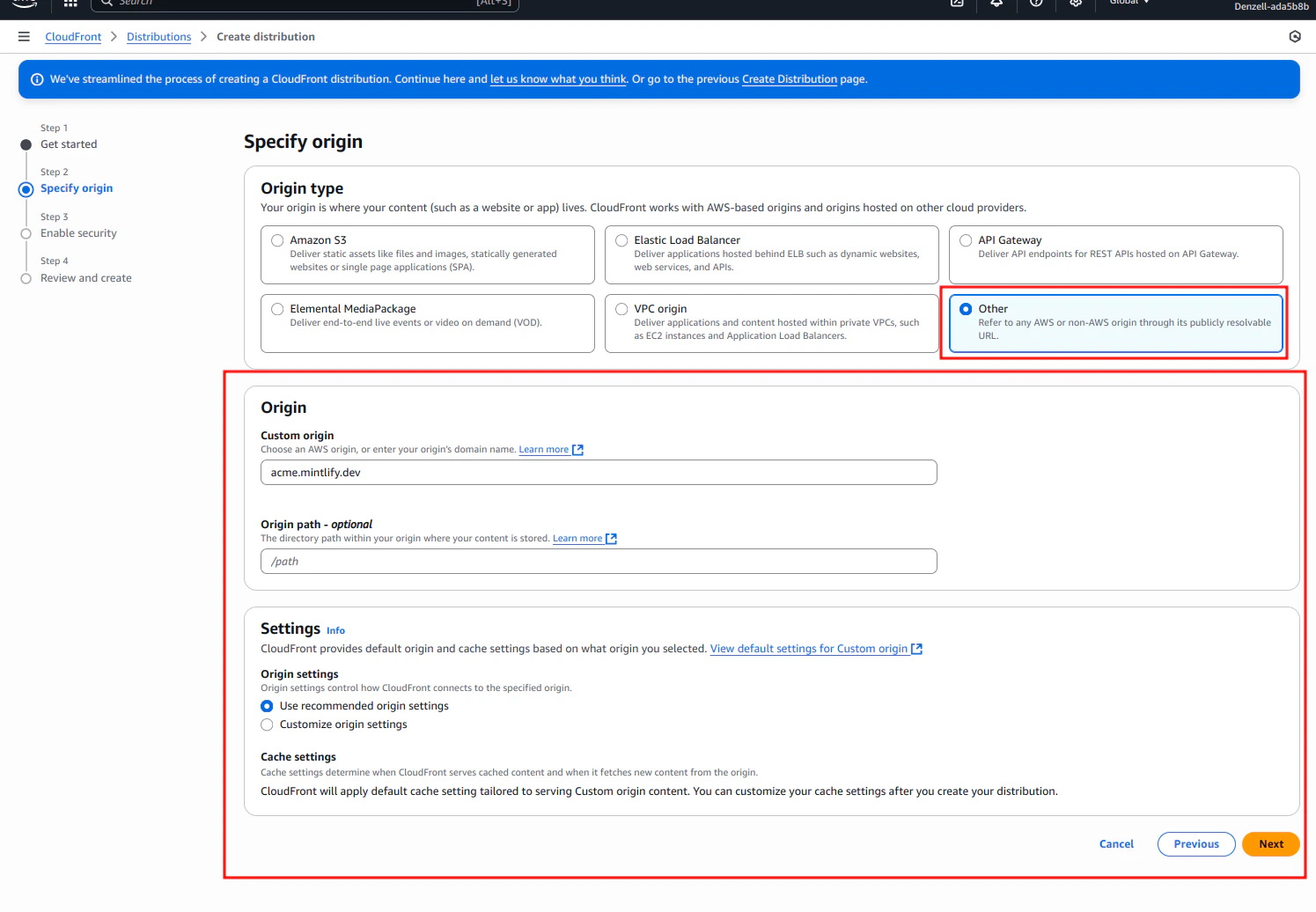Viewport: 1316px width, 912px height.
Task: Open CloudShell from the top bar
Action: (956, 4)
